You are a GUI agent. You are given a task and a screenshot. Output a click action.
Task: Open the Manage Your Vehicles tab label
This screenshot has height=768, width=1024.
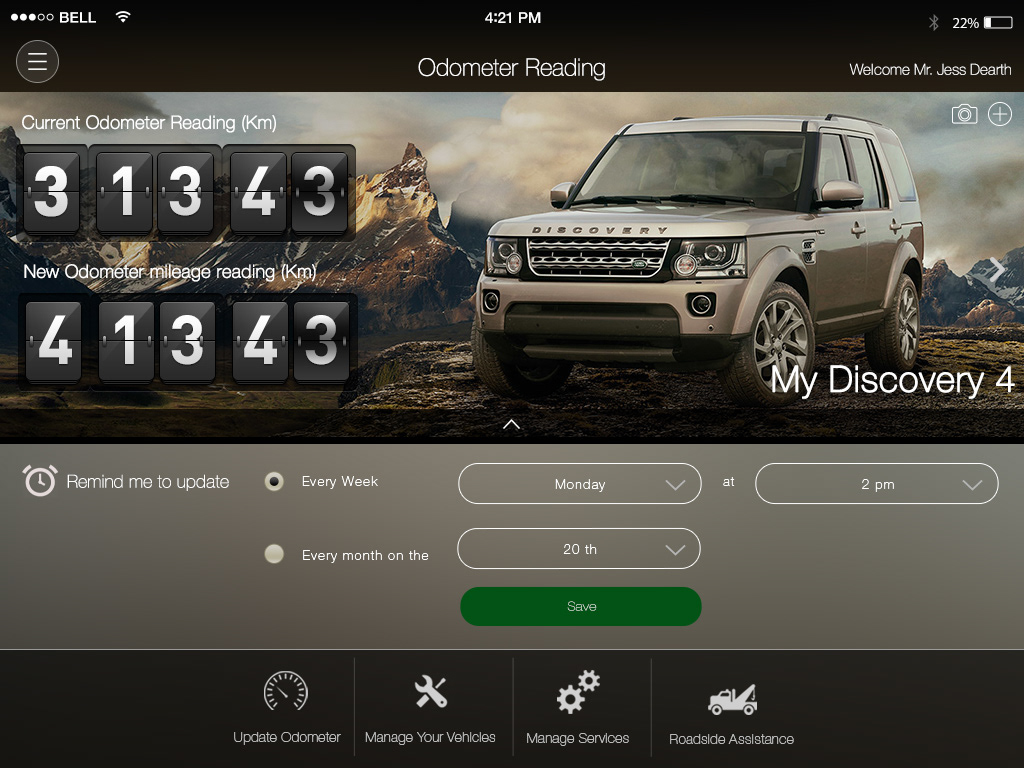click(430, 737)
